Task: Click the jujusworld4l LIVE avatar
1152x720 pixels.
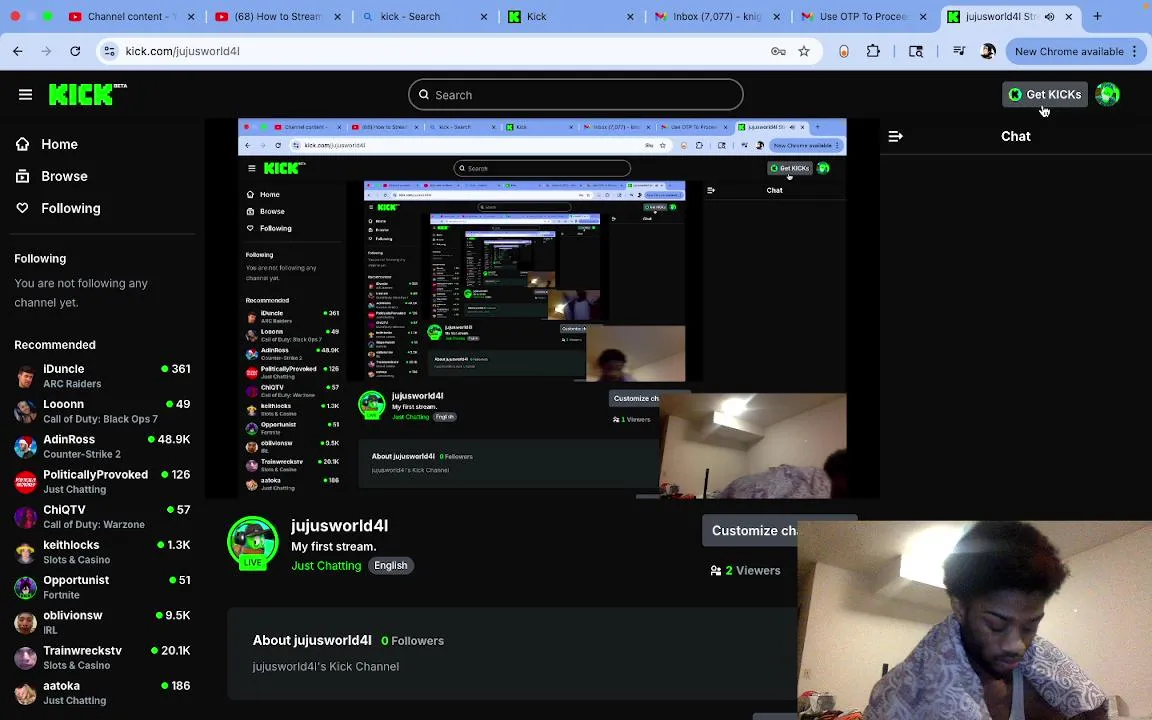Action: [x=253, y=544]
